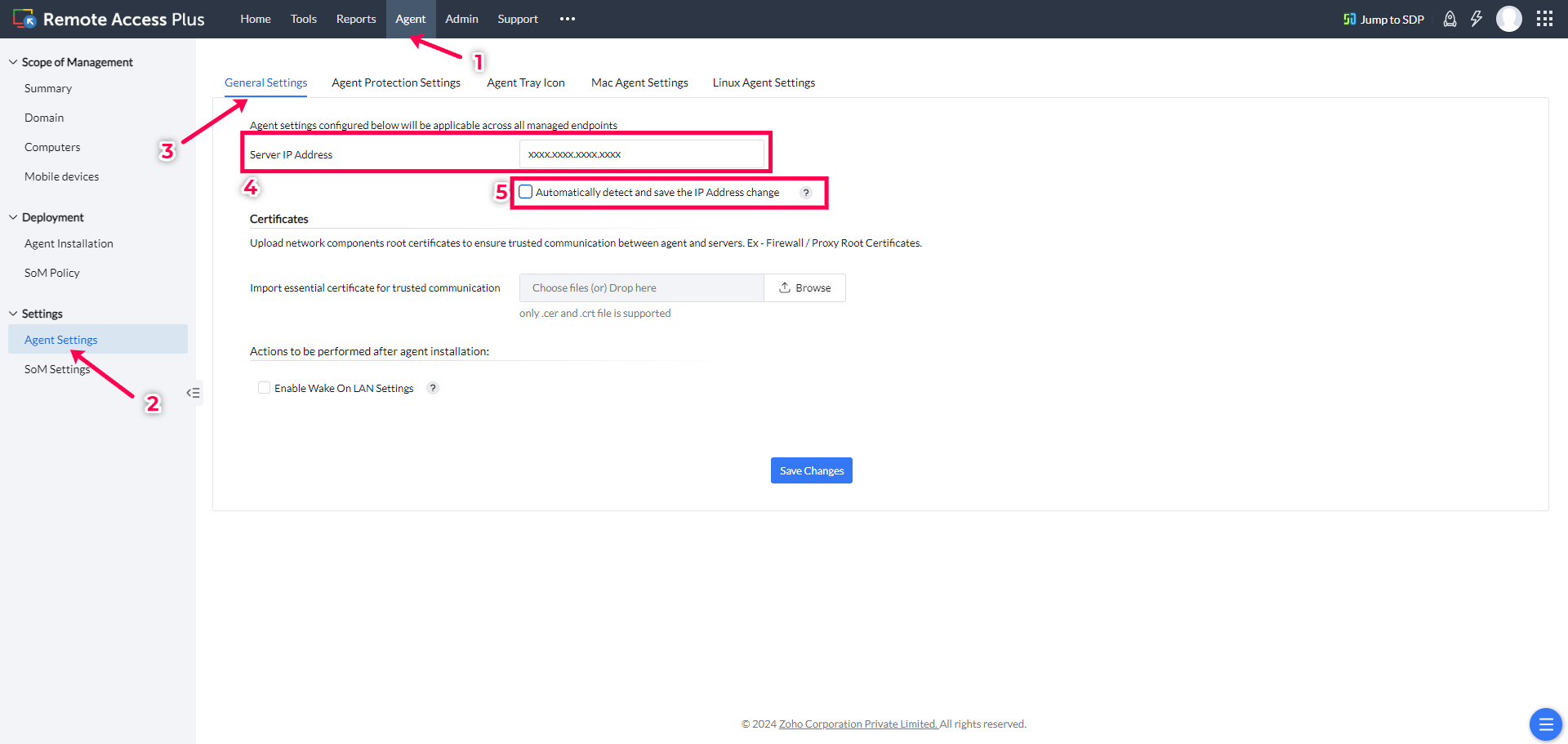This screenshot has width=1568, height=744.
Task: Click the certificate file drop area
Action: tap(642, 287)
